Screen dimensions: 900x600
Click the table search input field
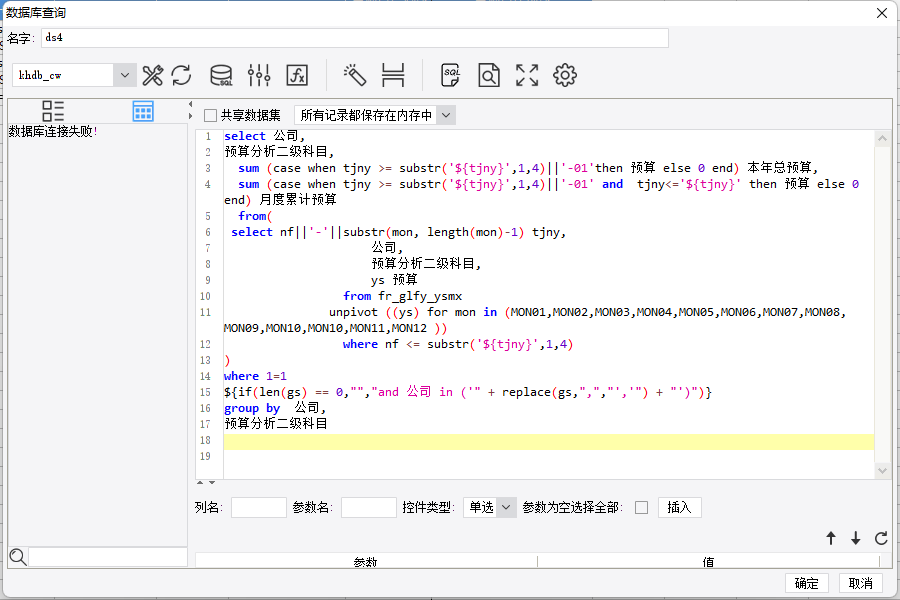(108, 556)
